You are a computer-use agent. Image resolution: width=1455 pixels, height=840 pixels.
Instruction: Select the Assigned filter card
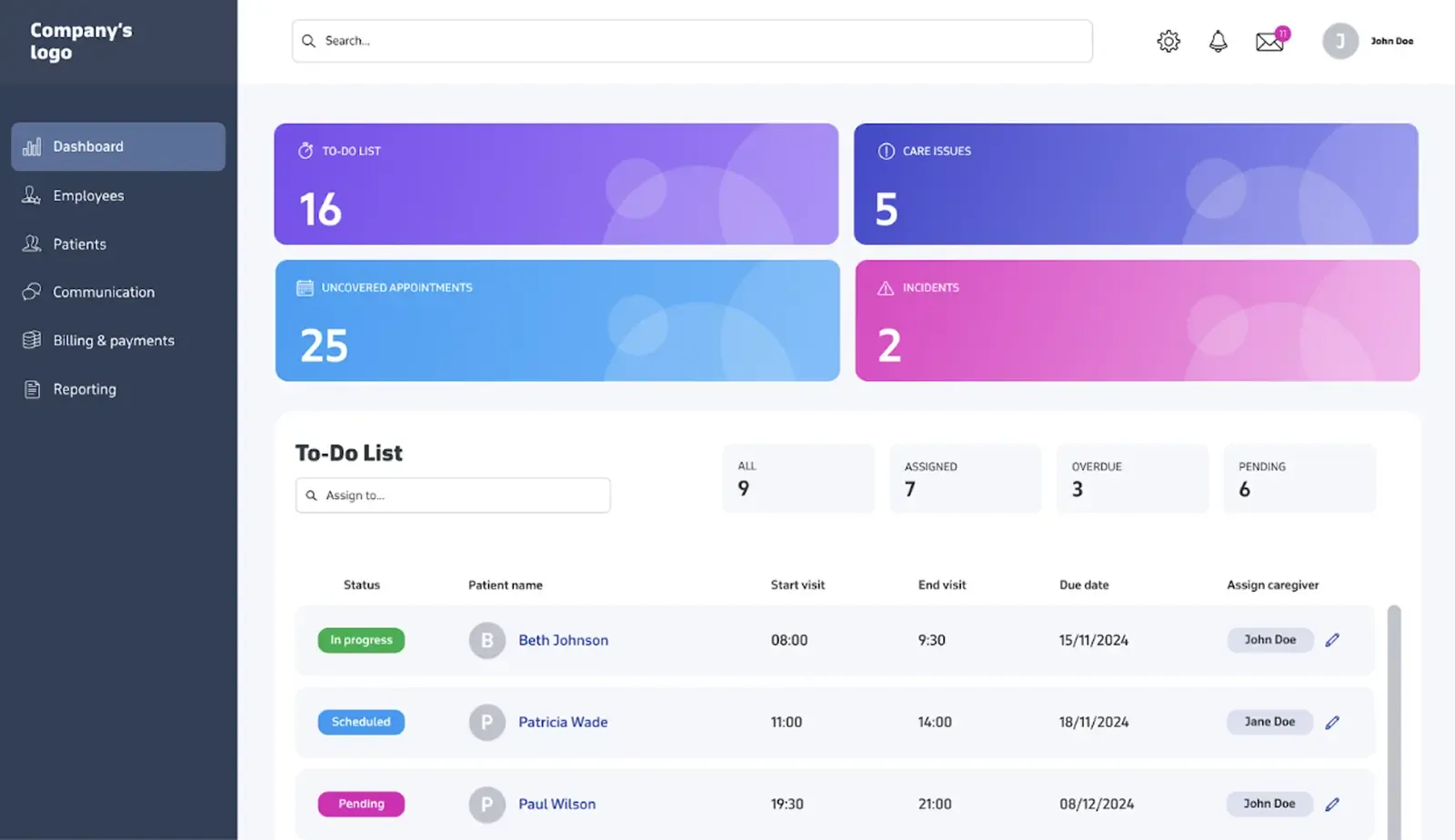(964, 478)
